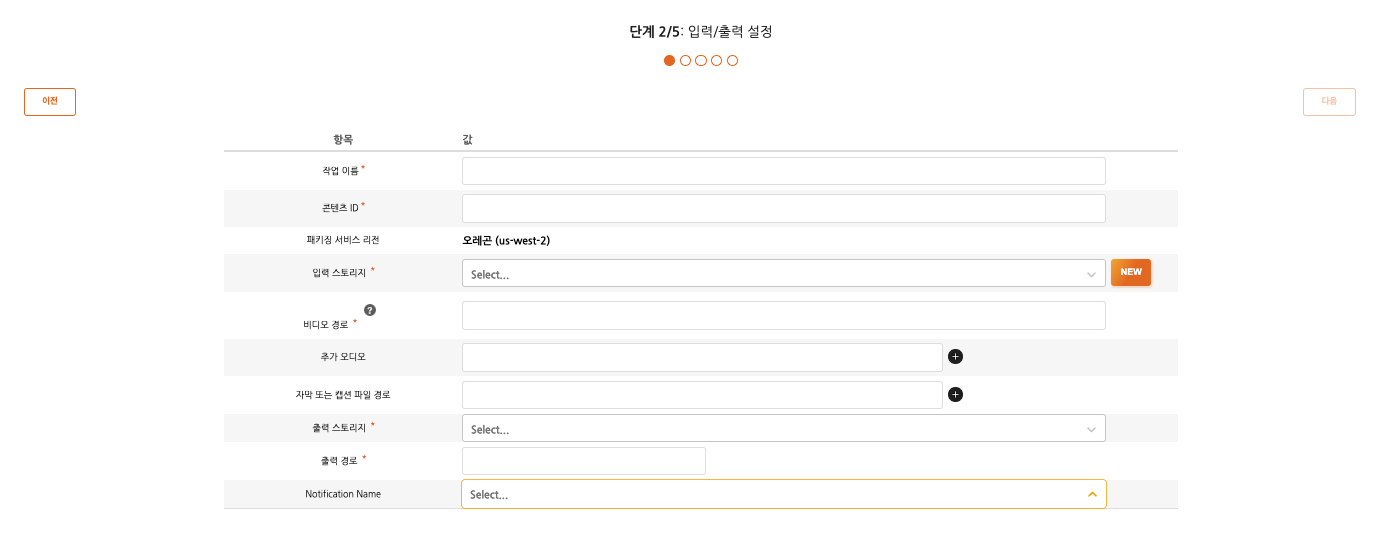Expand the Notification Name dropdown
1394x542 pixels.
[x=783, y=494]
